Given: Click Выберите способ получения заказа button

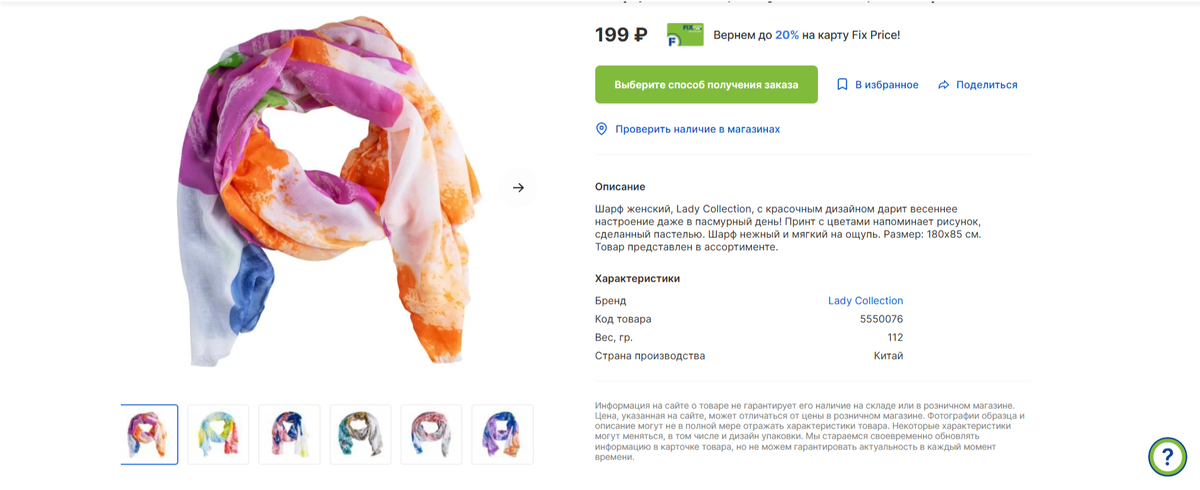Looking at the screenshot, I should (x=706, y=85).
